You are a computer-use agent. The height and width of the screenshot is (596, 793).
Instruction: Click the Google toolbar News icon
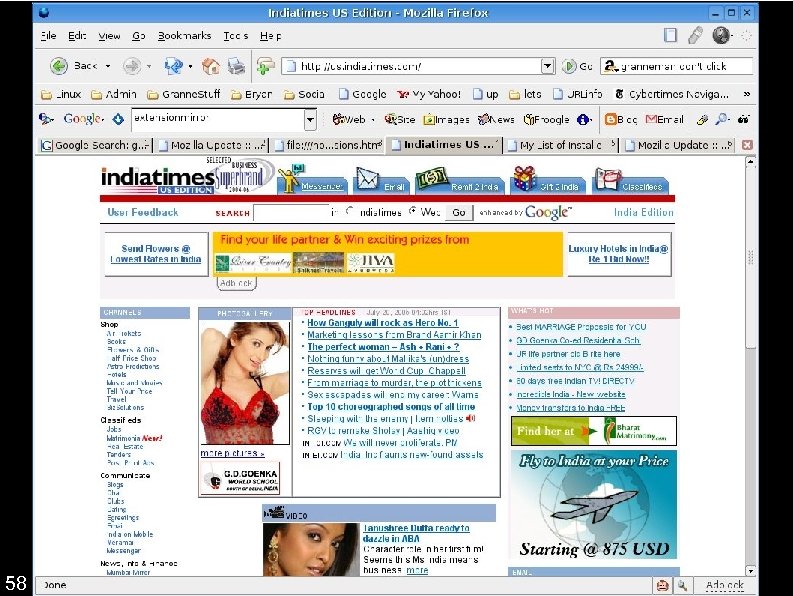484,119
